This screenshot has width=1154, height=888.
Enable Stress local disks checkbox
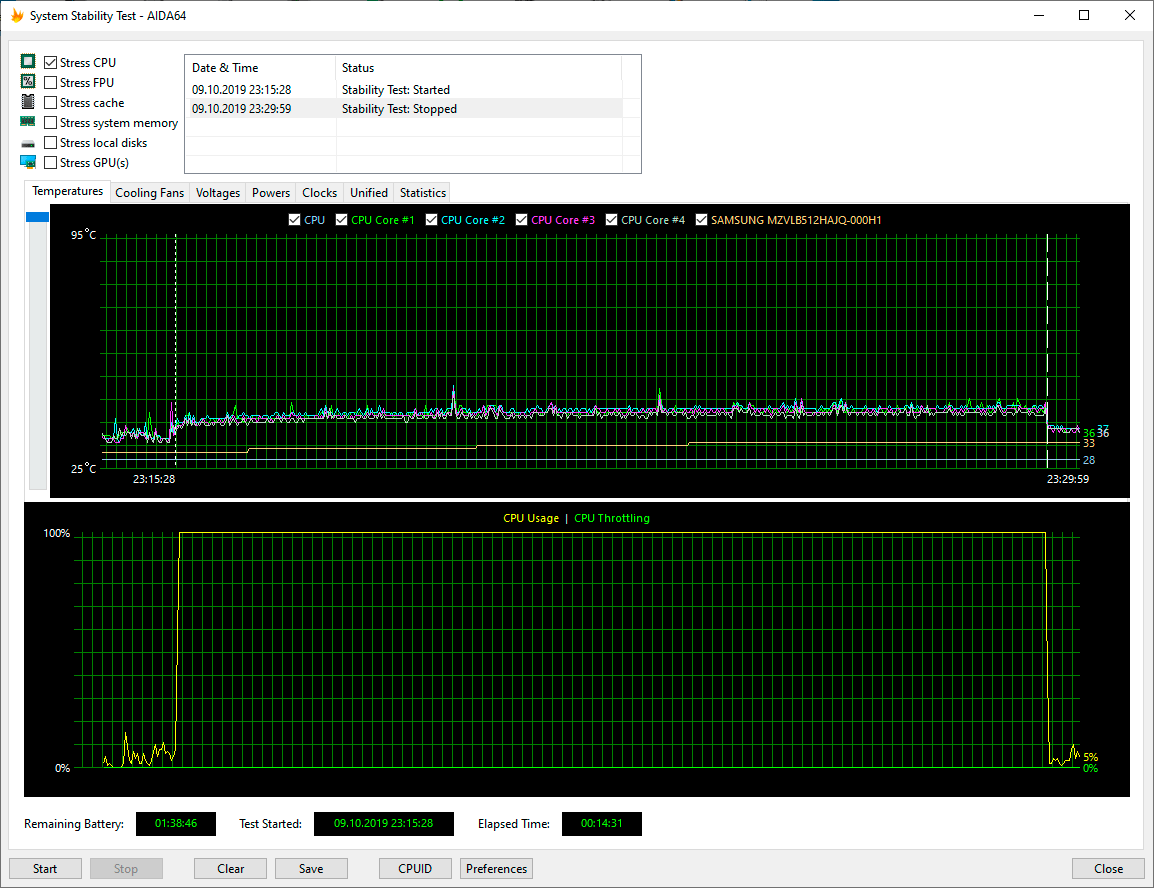(x=50, y=143)
